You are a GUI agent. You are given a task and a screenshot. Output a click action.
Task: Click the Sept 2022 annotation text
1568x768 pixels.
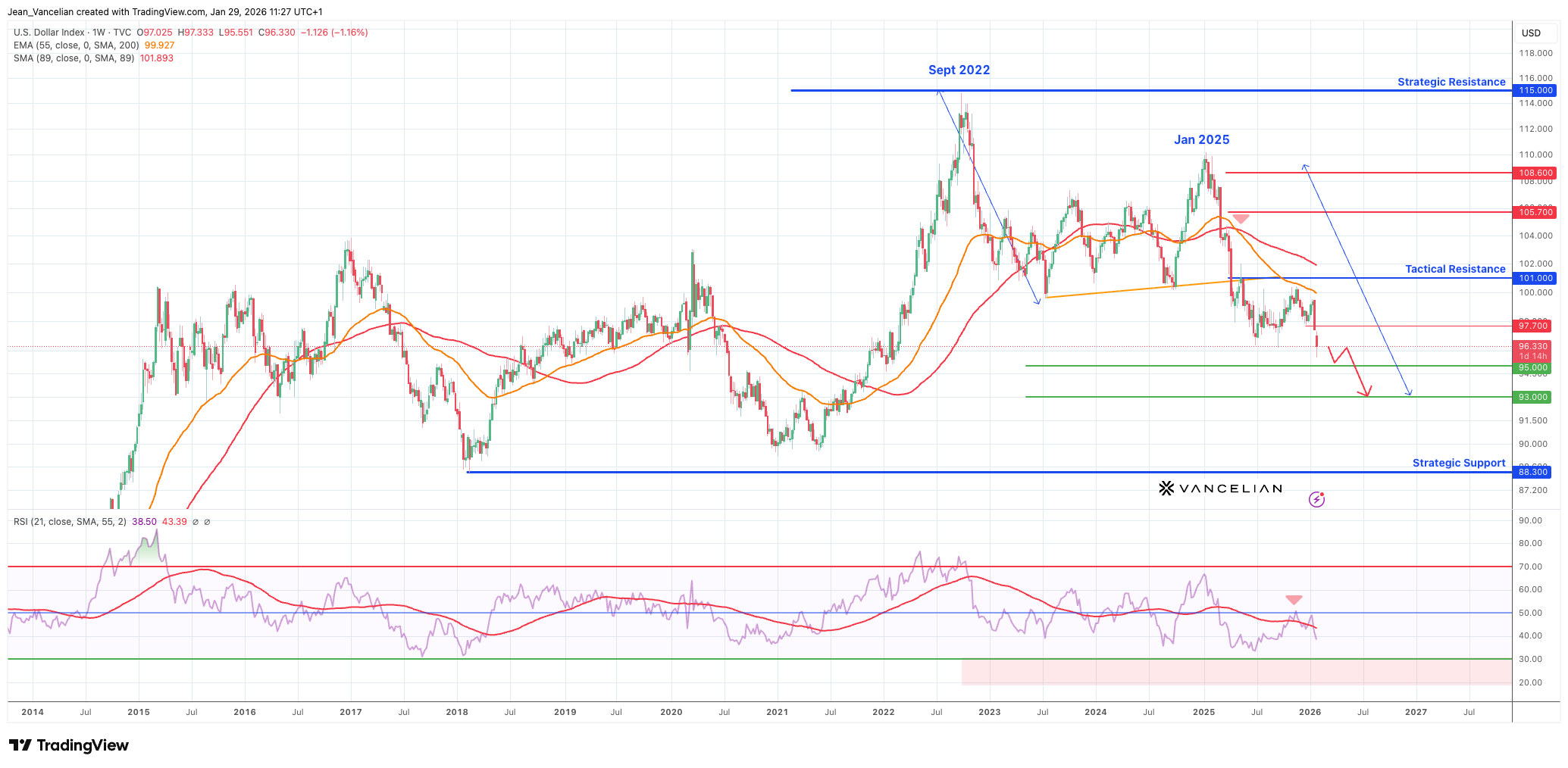pyautogui.click(x=959, y=70)
